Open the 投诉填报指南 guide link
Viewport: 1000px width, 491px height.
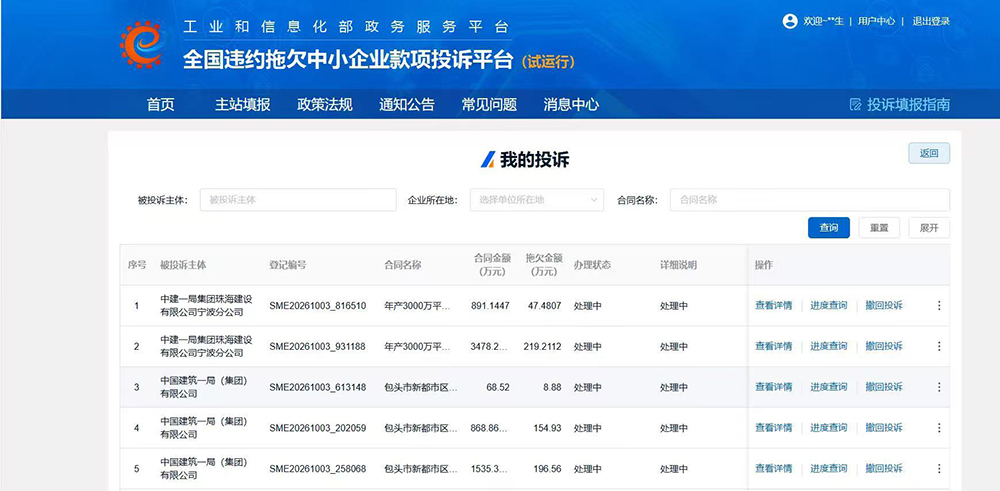[908, 105]
